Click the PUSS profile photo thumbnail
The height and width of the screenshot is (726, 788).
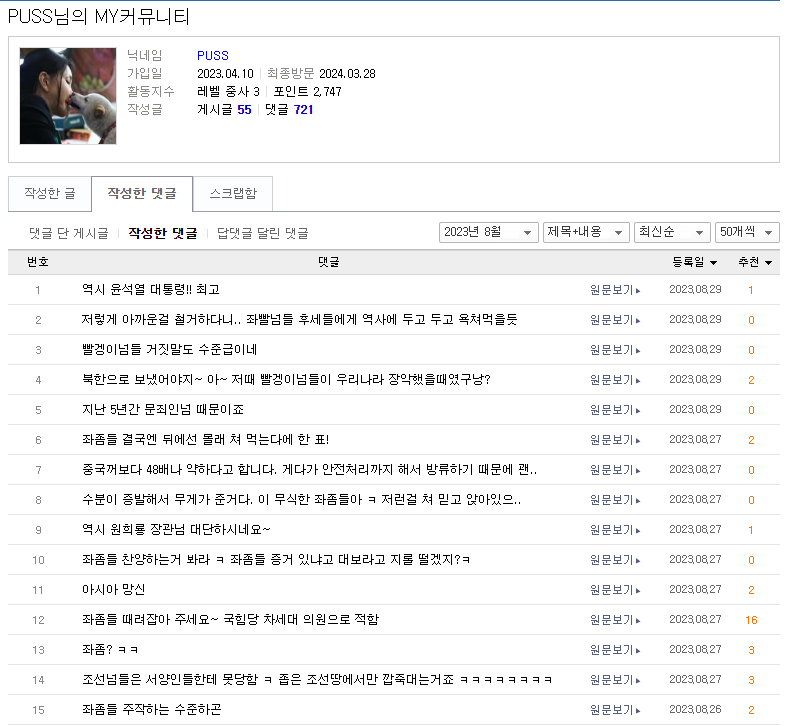[68, 96]
